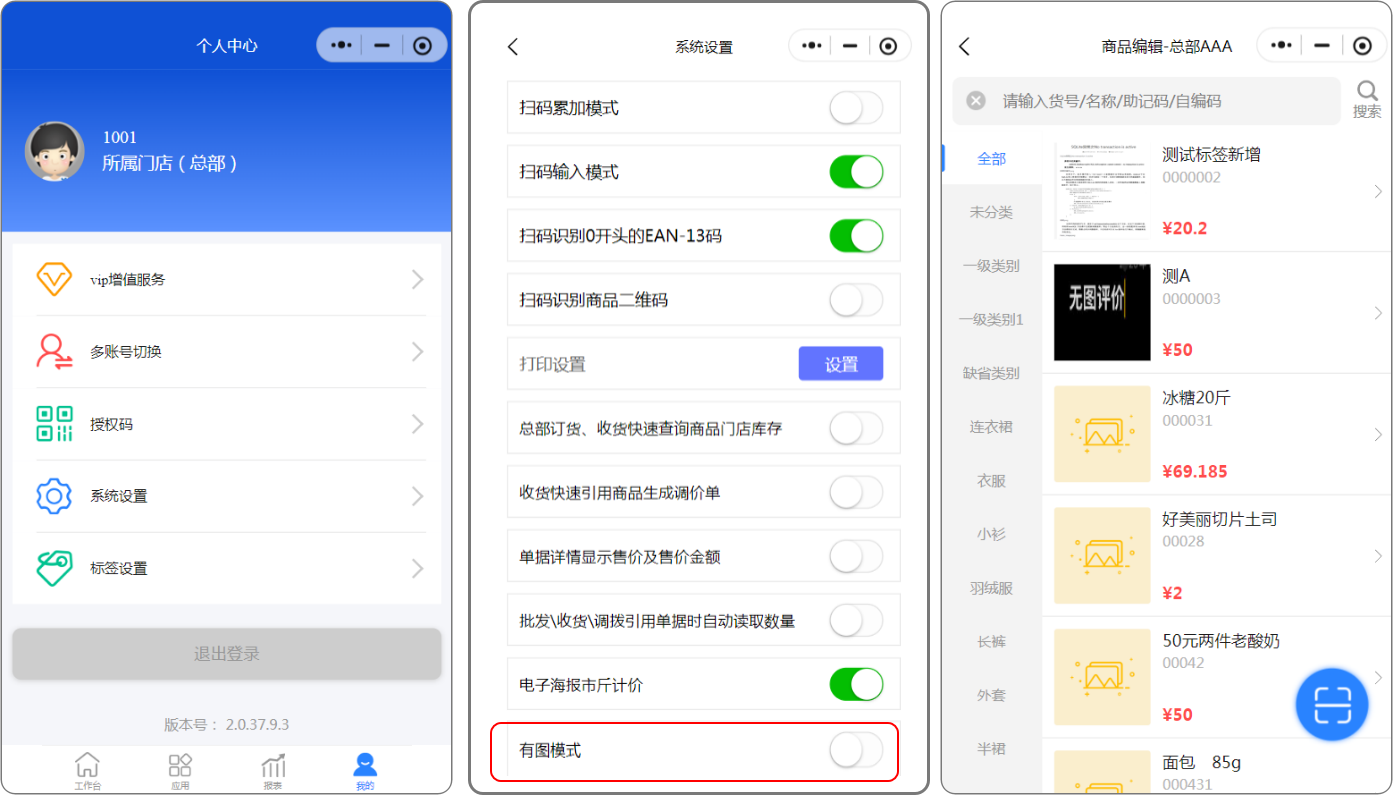
Task: Select the 小衫 category
Action: 992,534
